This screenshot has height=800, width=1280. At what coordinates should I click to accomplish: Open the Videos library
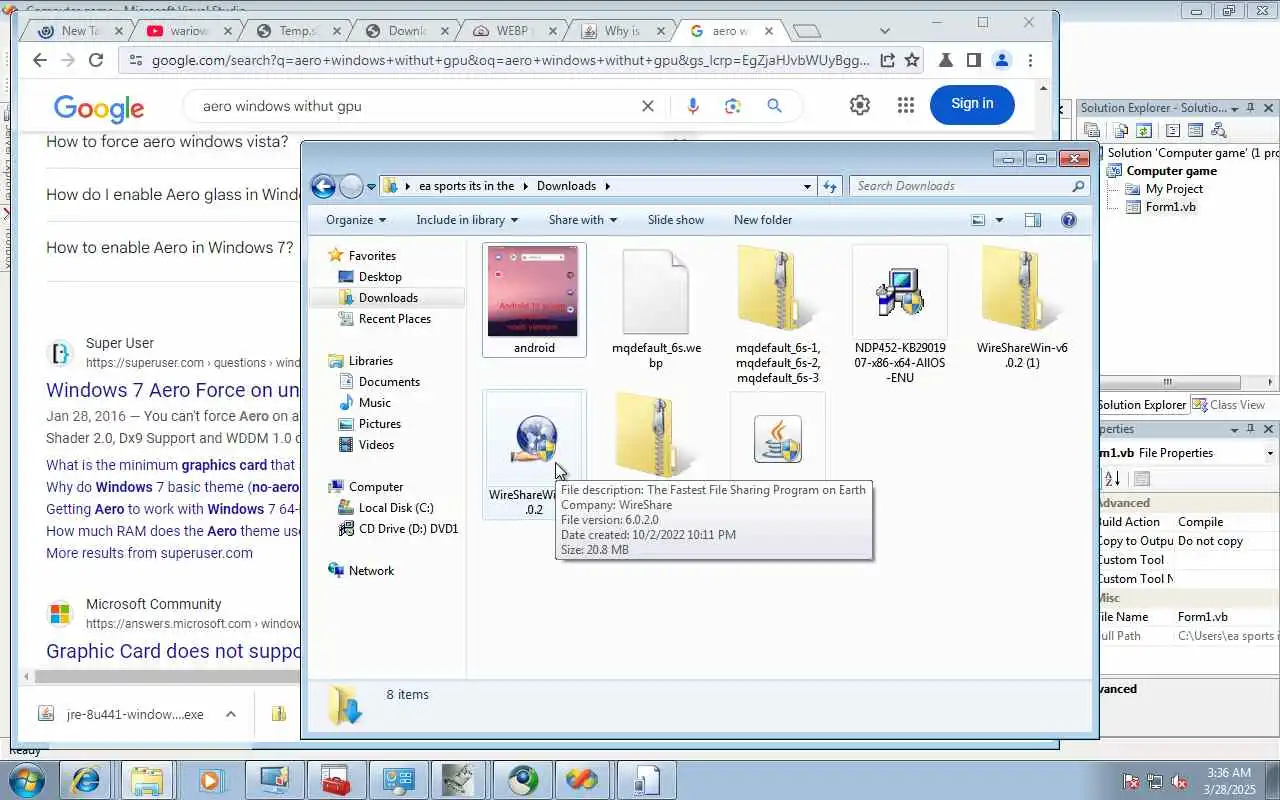[376, 445]
